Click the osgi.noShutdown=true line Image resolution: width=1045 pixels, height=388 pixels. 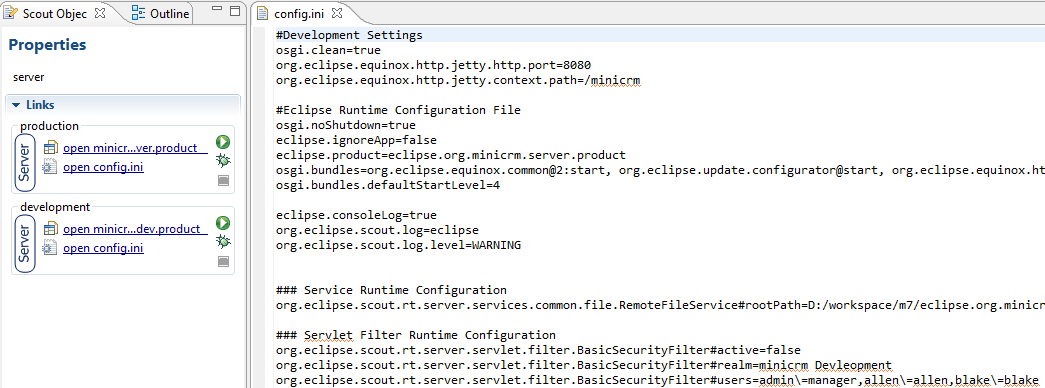[x=345, y=125]
